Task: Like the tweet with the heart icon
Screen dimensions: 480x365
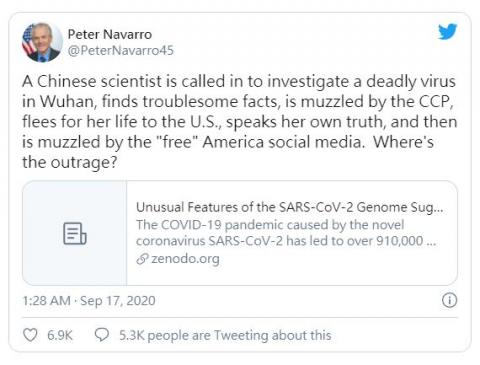Action: point(30,335)
